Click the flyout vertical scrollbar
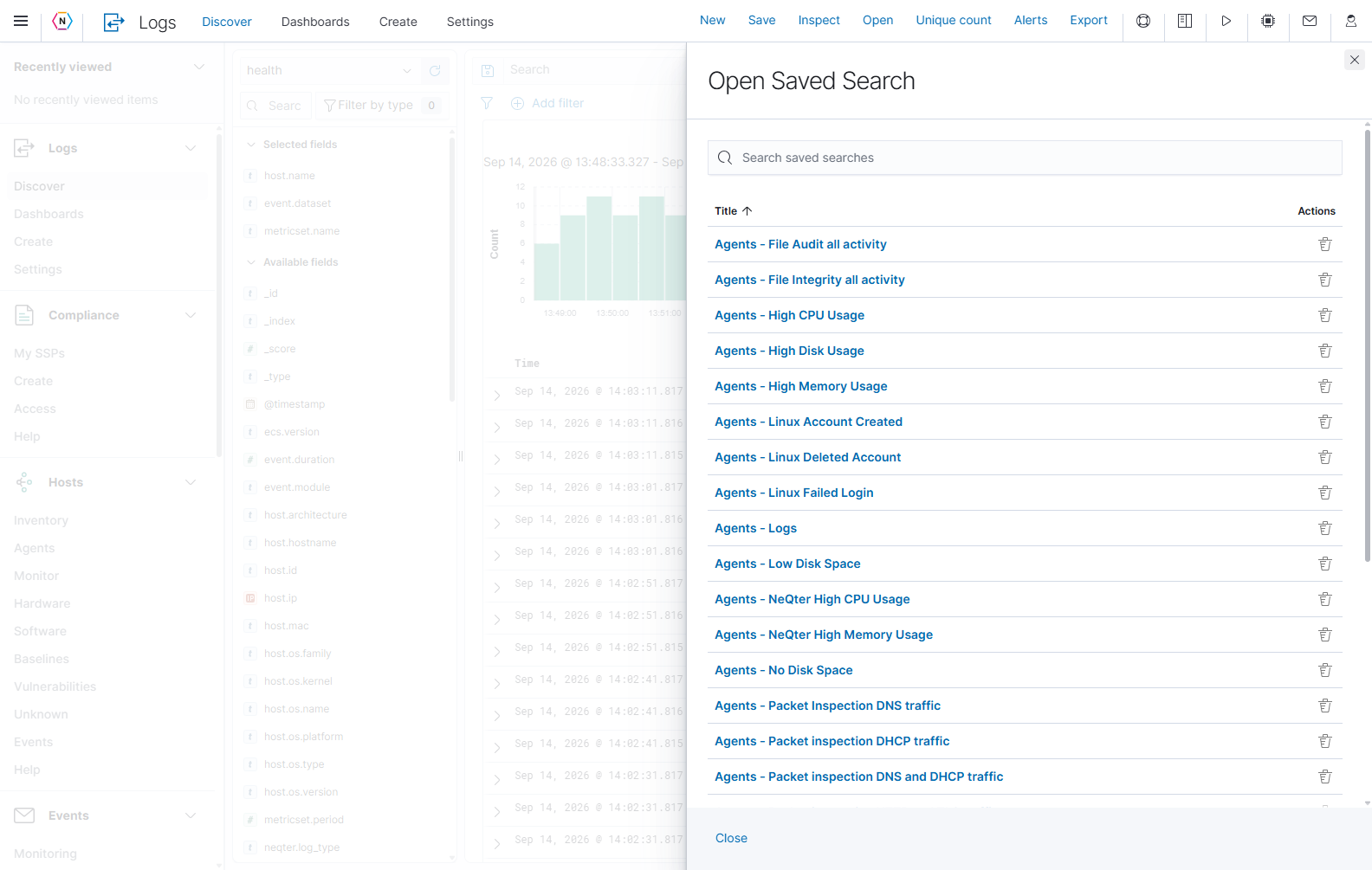1372x870 pixels. point(1368,346)
